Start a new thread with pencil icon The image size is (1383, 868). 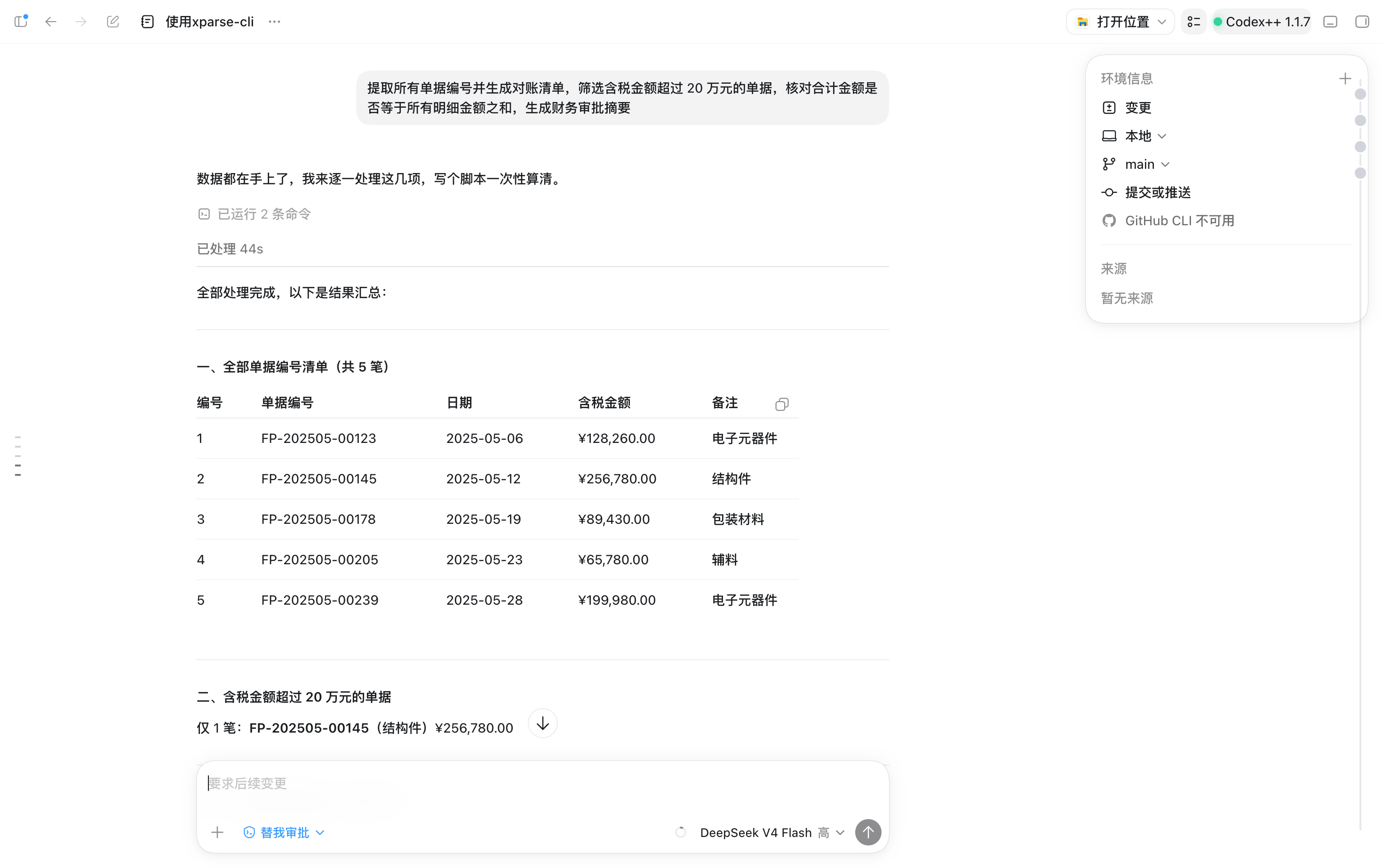pos(113,22)
